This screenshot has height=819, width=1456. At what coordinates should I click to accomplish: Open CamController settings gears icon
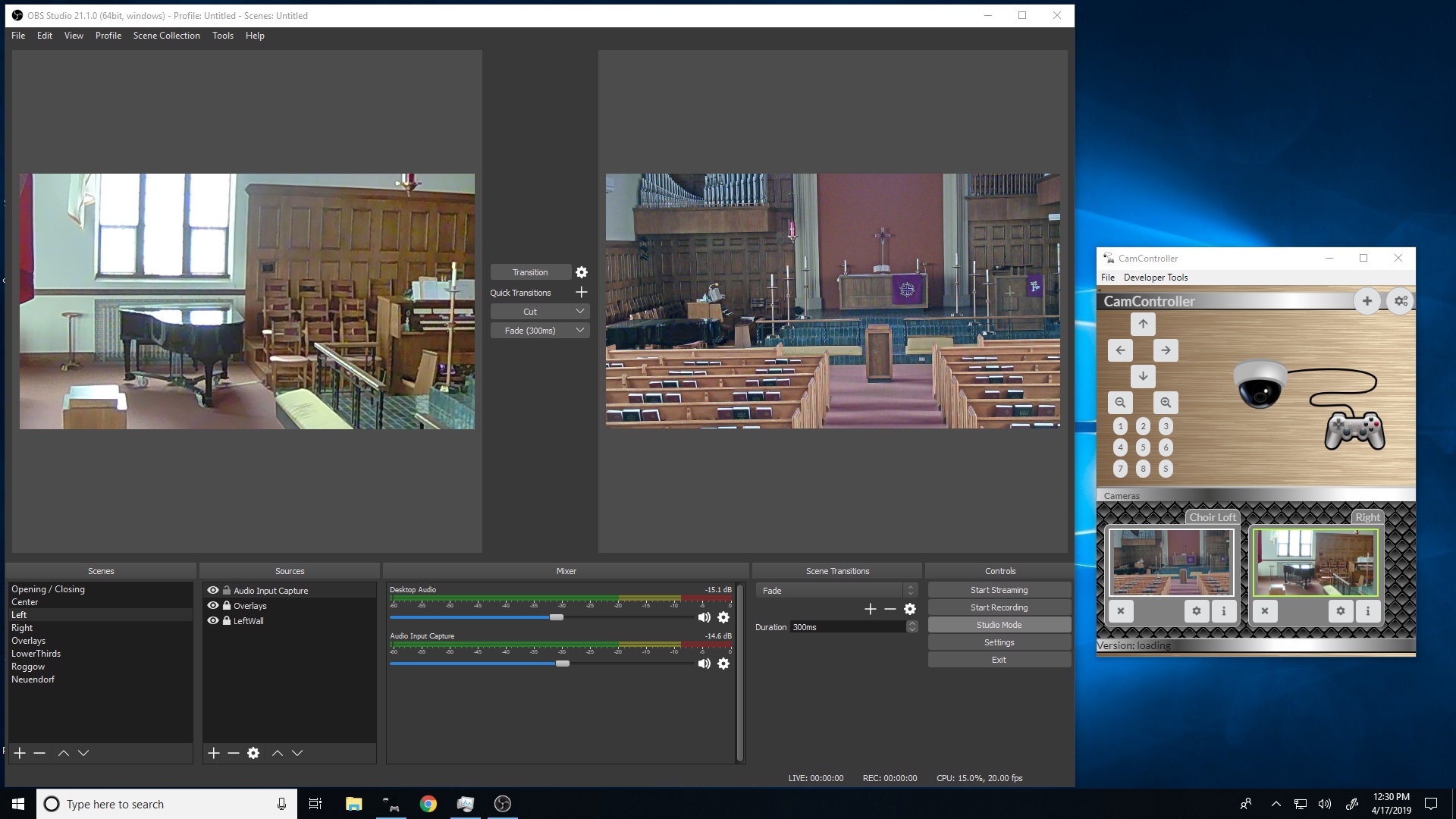[1400, 301]
